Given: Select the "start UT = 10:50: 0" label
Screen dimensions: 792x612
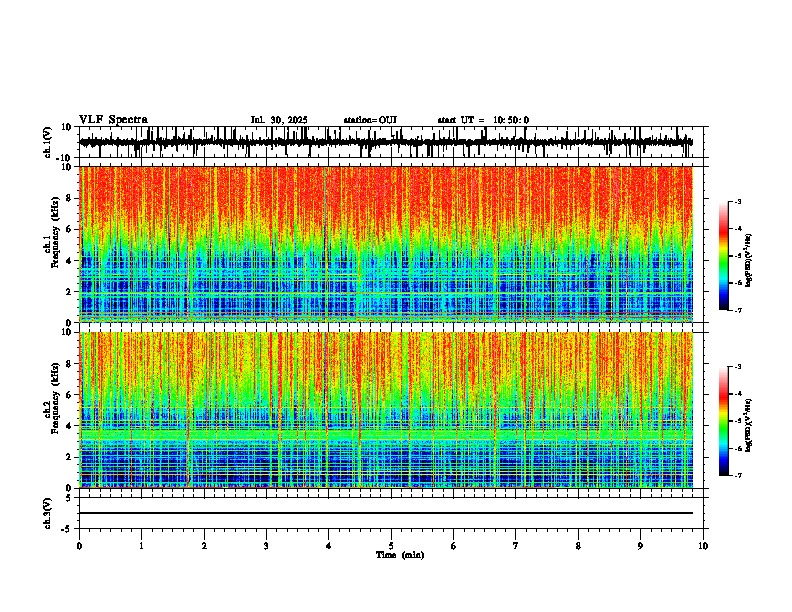Looking at the screenshot, I should (x=483, y=120).
